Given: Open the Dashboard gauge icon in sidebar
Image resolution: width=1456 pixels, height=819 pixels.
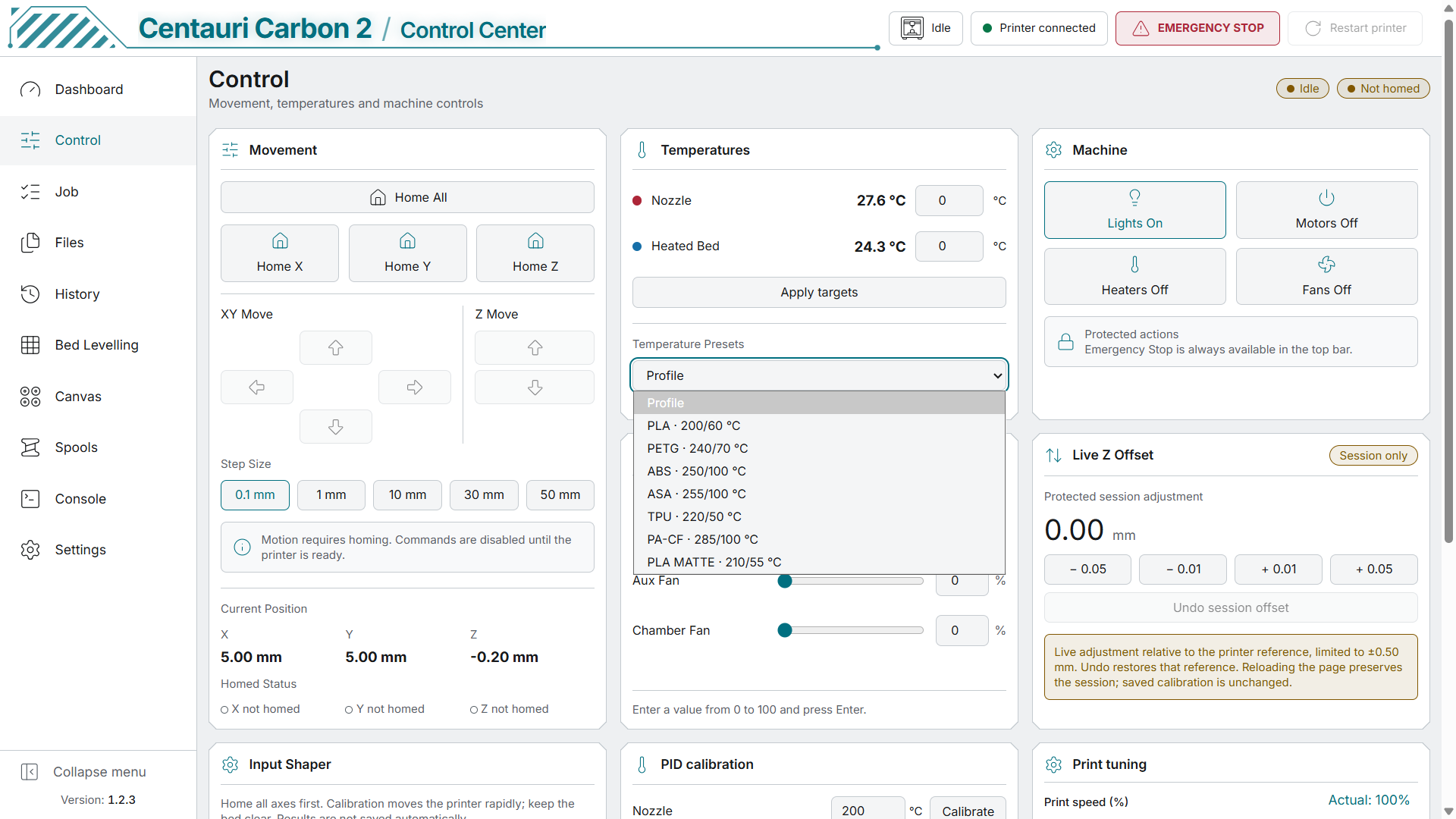Looking at the screenshot, I should click(30, 89).
